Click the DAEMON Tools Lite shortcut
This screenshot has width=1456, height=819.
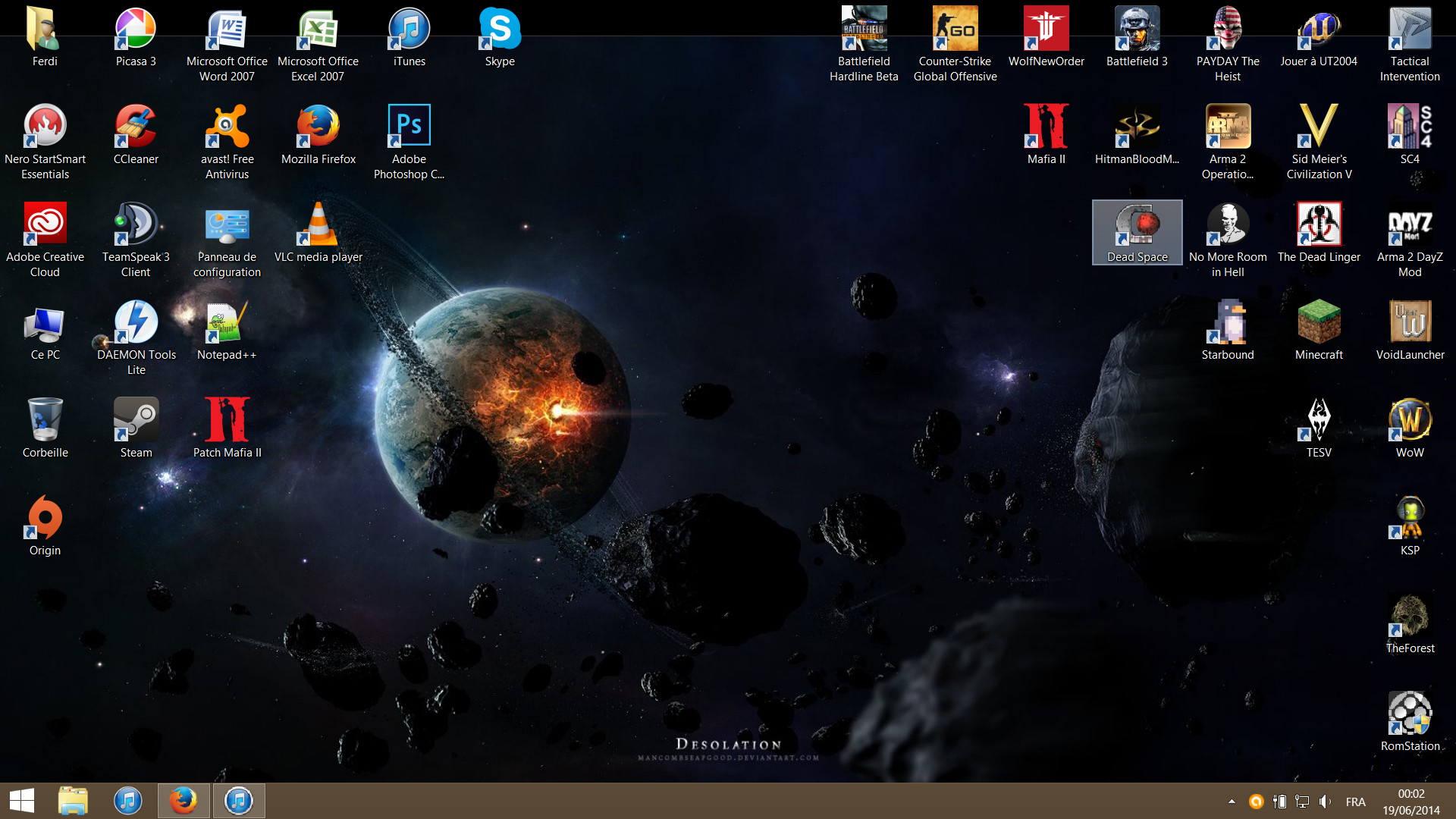coord(136,338)
